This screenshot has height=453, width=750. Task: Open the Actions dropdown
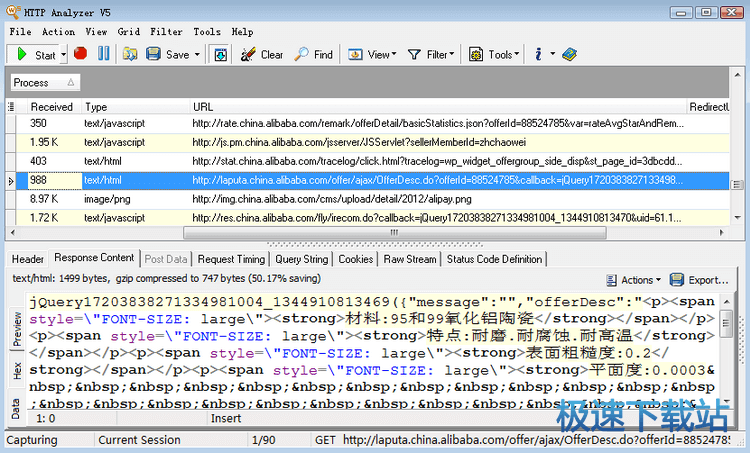(x=633, y=280)
